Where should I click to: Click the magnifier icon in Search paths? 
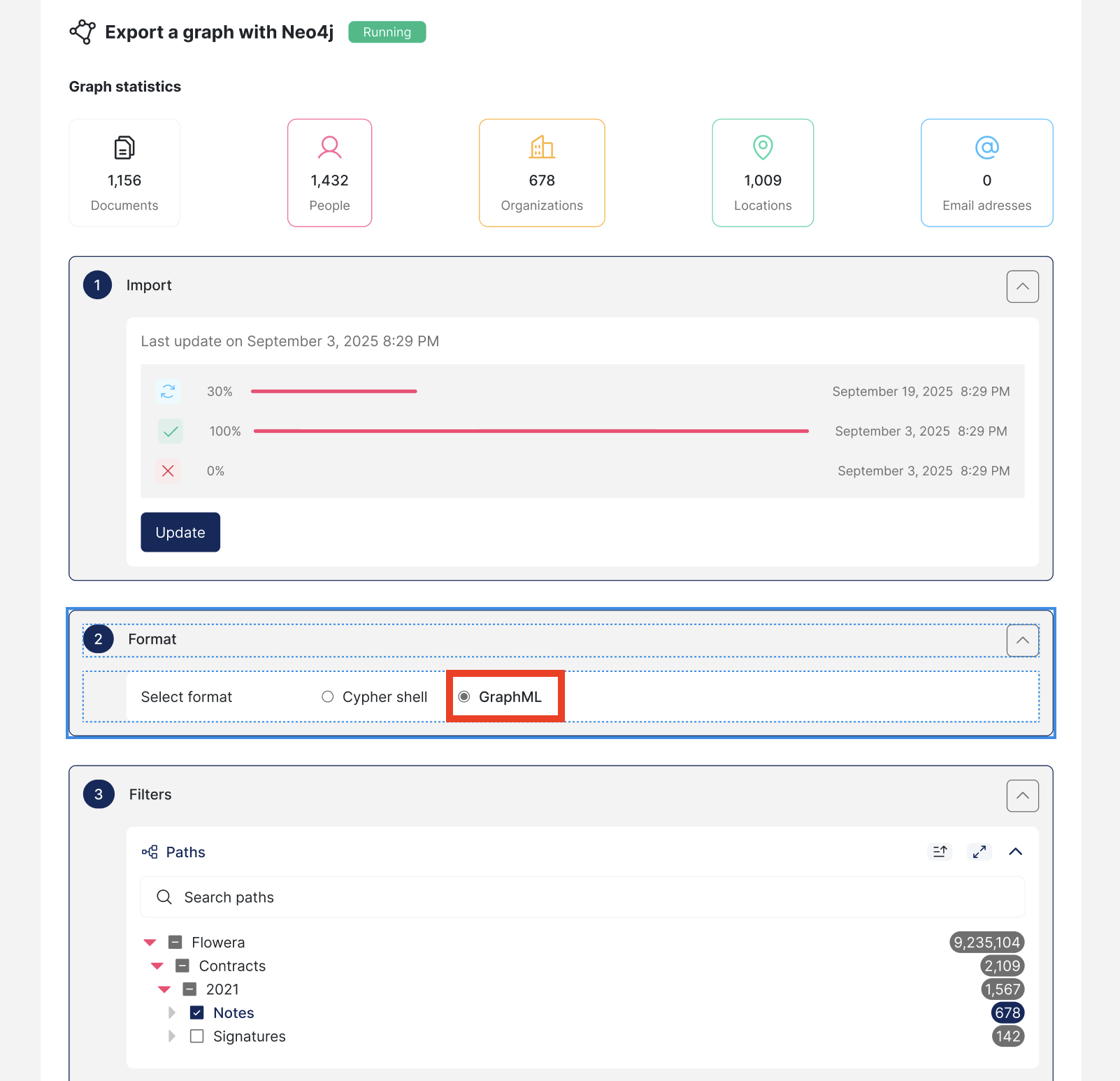164,897
